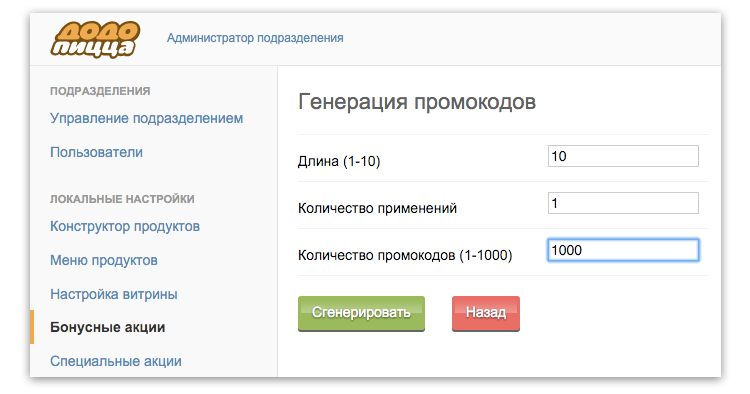Click the ЛОКАЛЬНЫЕ НАСТРОЙКИ section header
Viewport: 750px width, 394px height.
122,199
